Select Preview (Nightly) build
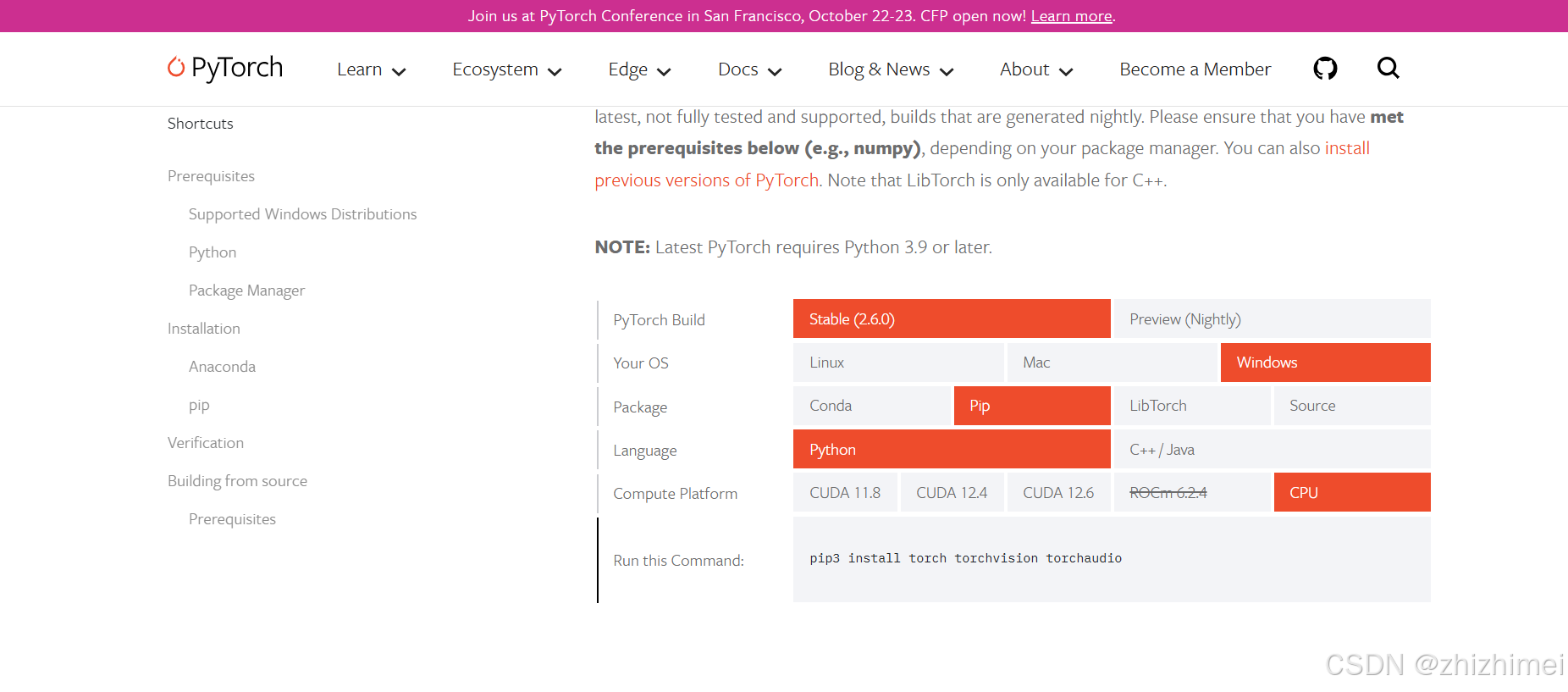1568x692 pixels. pos(1272,318)
